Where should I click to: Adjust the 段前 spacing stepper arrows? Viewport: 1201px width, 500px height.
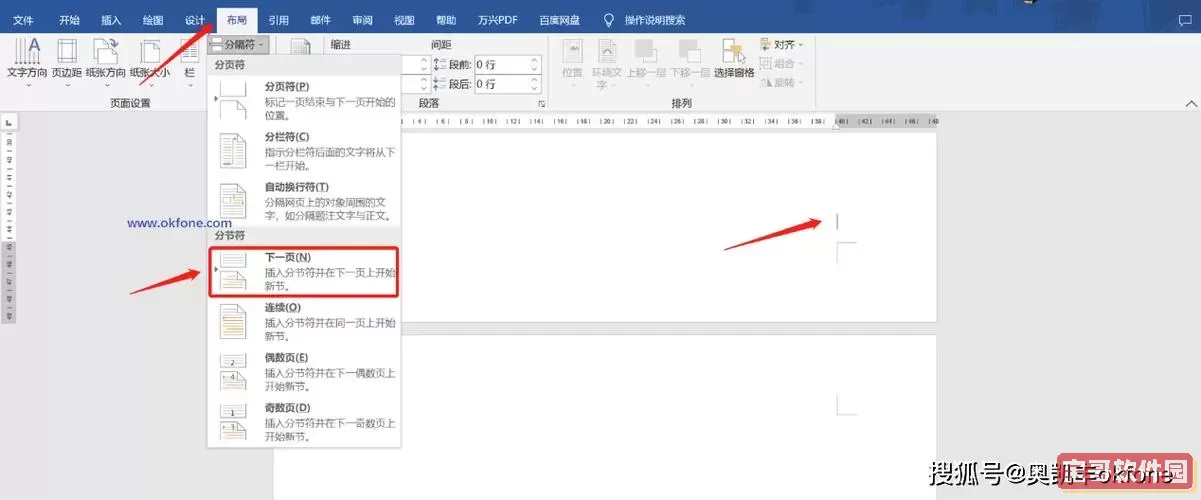pos(535,64)
